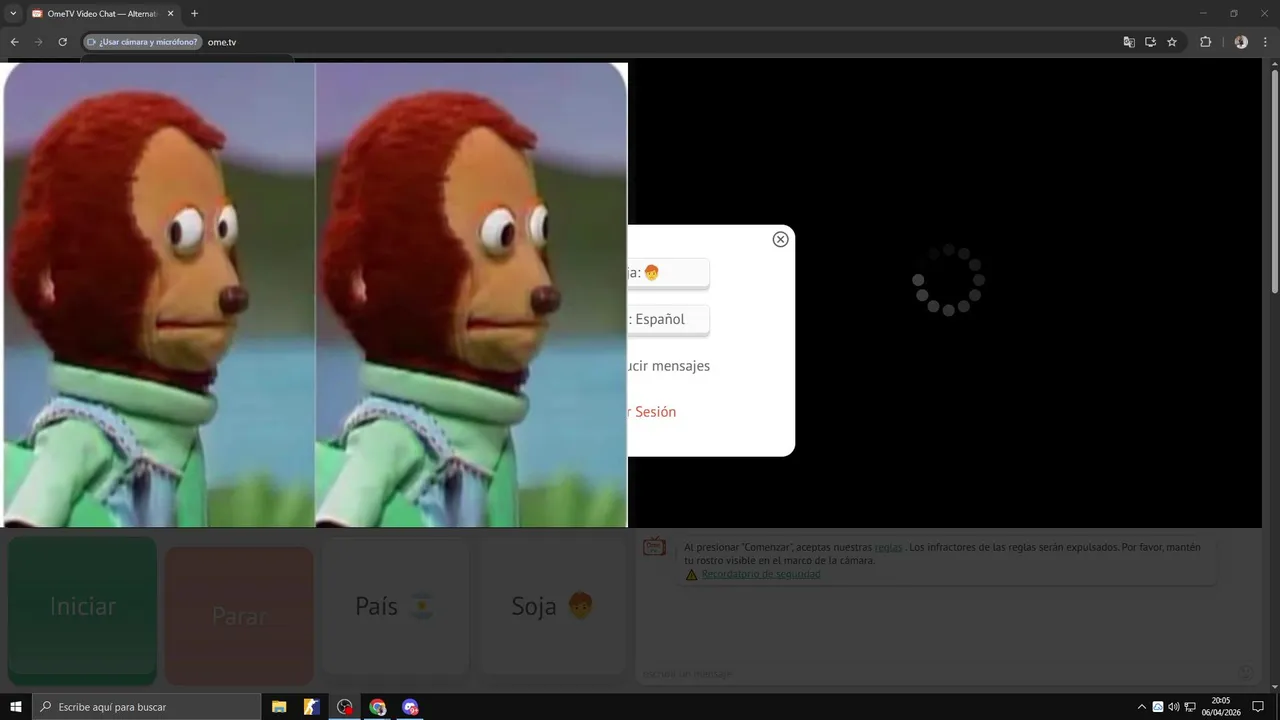Open the País country selector
The height and width of the screenshot is (720, 1280).
click(396, 606)
